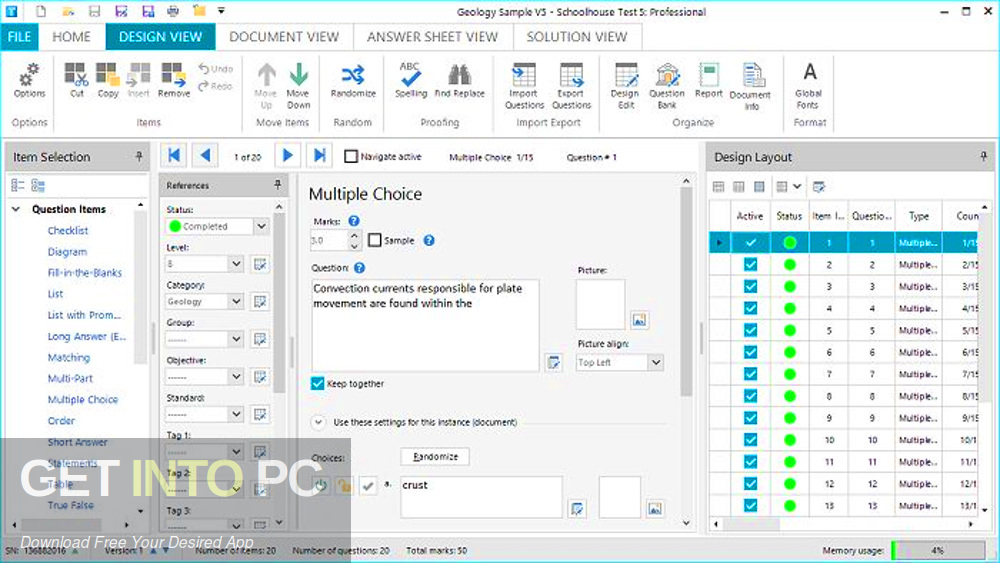Select Multiple Choice item type
Image resolution: width=1000 pixels, height=563 pixels.
pos(83,400)
